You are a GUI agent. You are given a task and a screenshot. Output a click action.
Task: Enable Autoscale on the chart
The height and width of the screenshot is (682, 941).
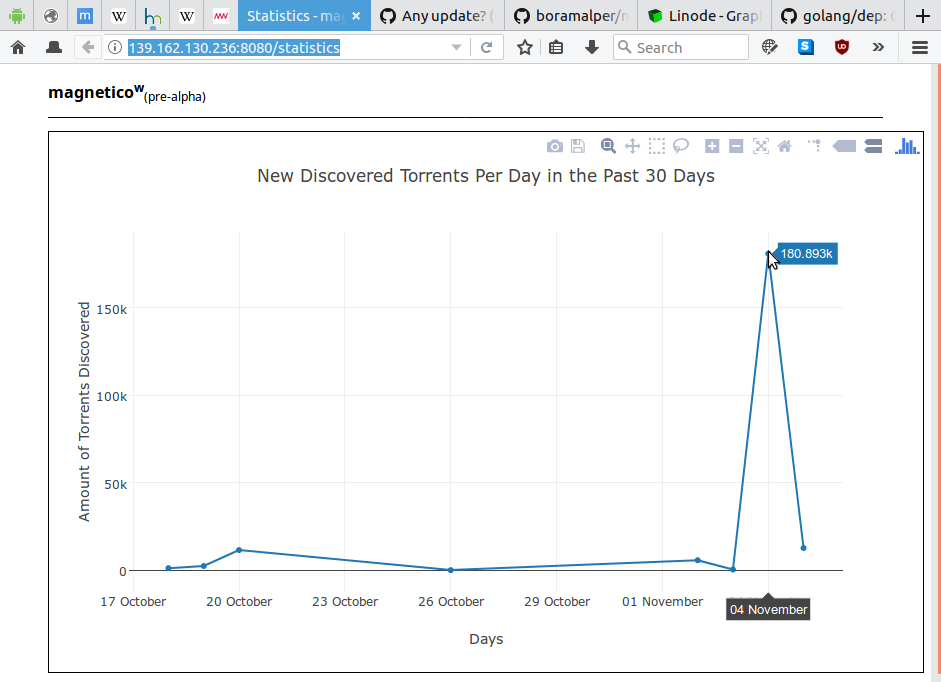coord(761,146)
